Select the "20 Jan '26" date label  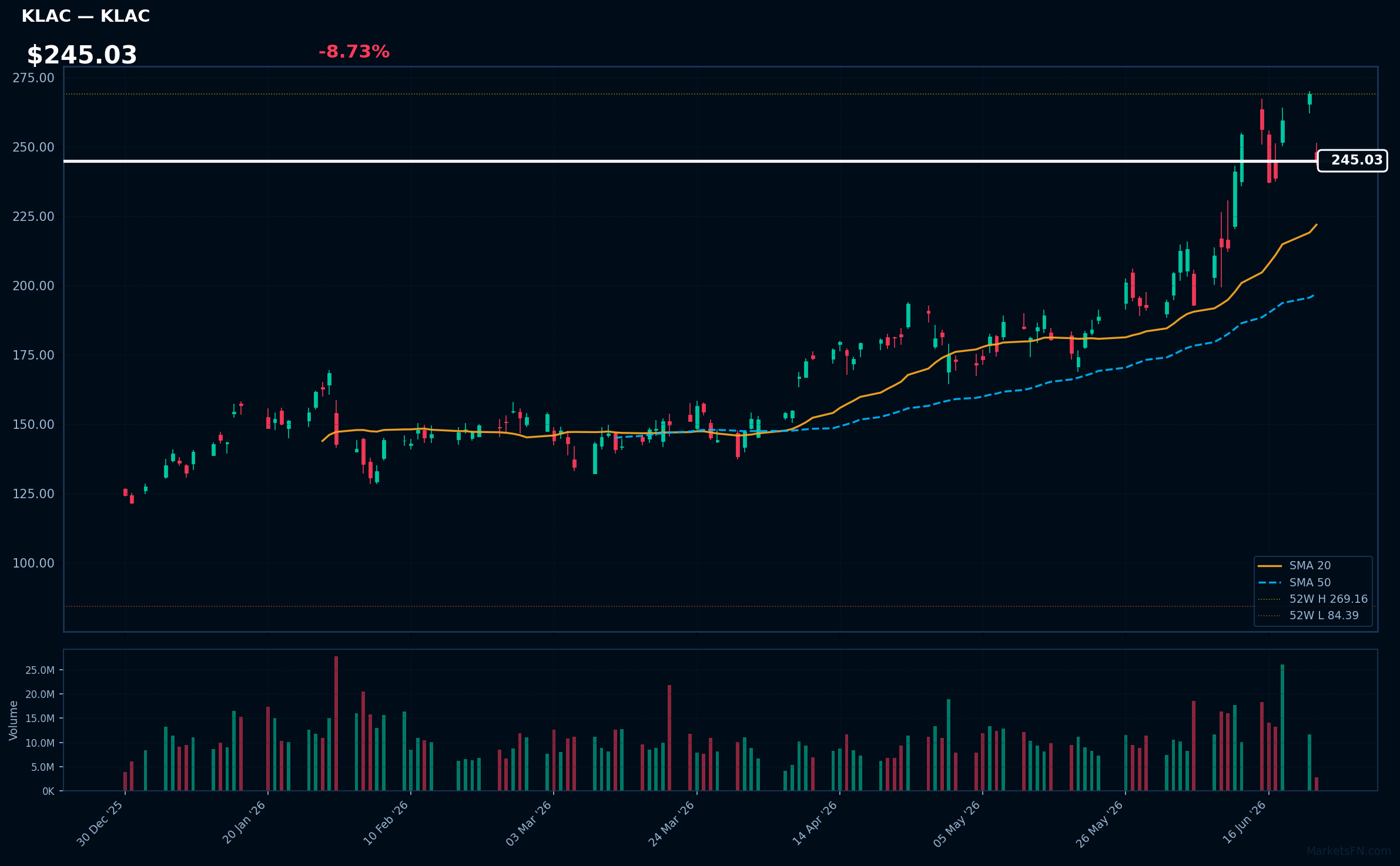click(244, 823)
